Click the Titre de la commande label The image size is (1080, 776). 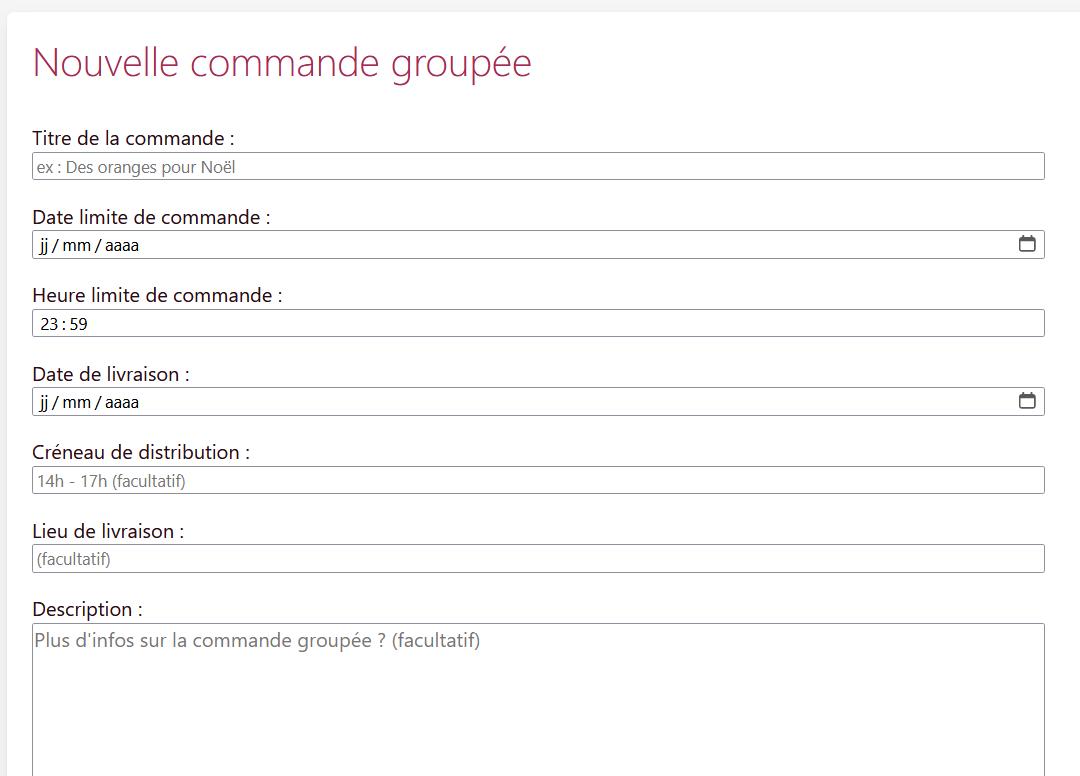coord(134,138)
